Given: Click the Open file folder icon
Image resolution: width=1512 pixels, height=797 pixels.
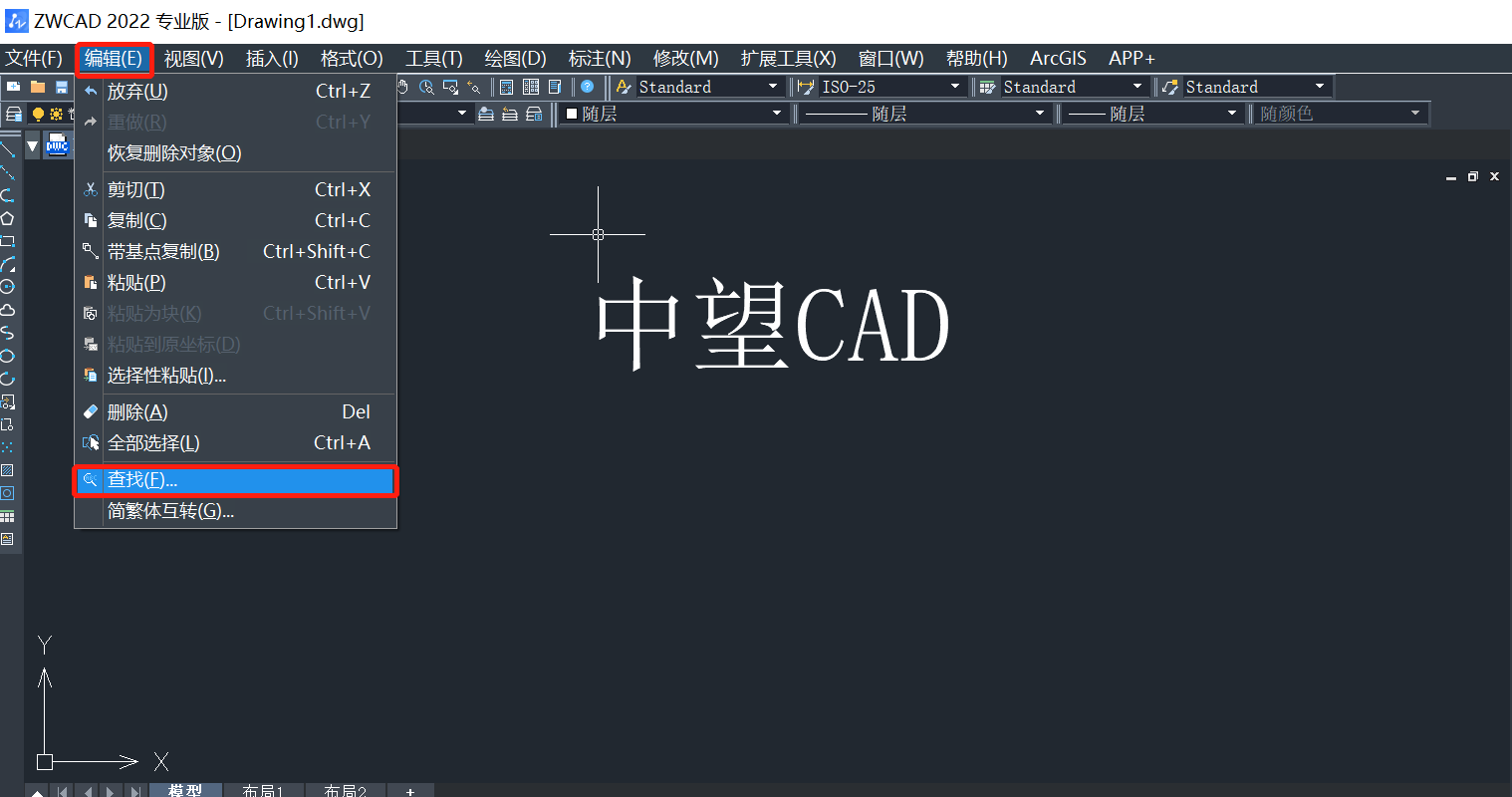Looking at the screenshot, I should click(x=38, y=87).
